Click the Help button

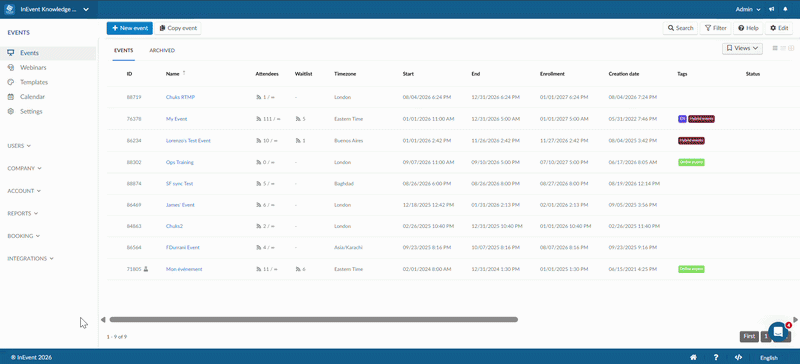[748, 28]
